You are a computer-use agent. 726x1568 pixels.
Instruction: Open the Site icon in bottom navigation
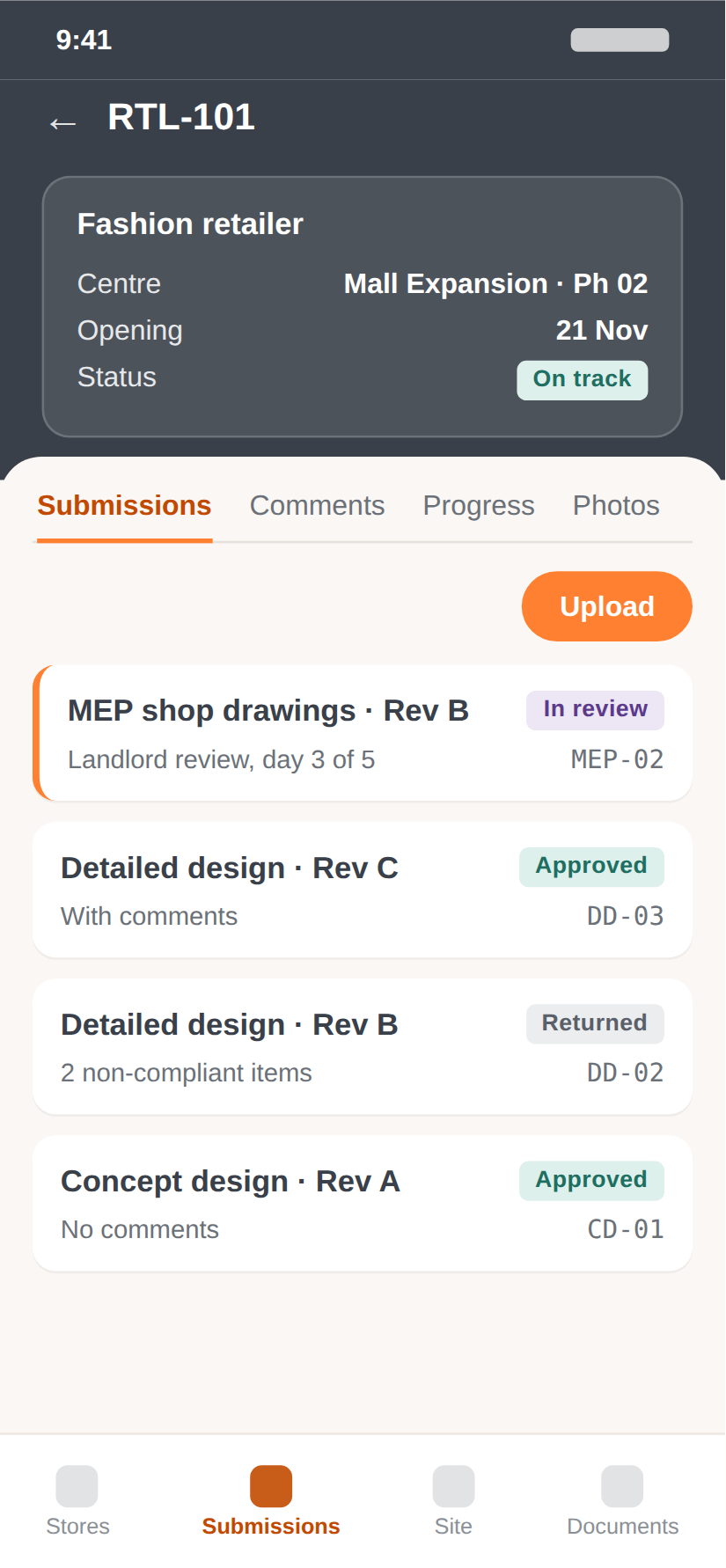(453, 1486)
